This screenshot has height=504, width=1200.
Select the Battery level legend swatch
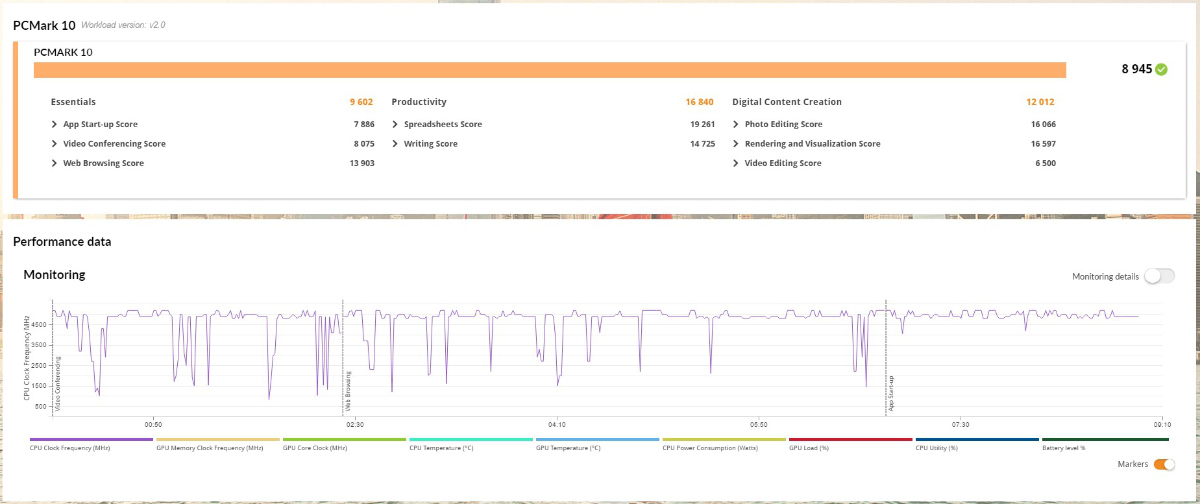coord(1104,439)
